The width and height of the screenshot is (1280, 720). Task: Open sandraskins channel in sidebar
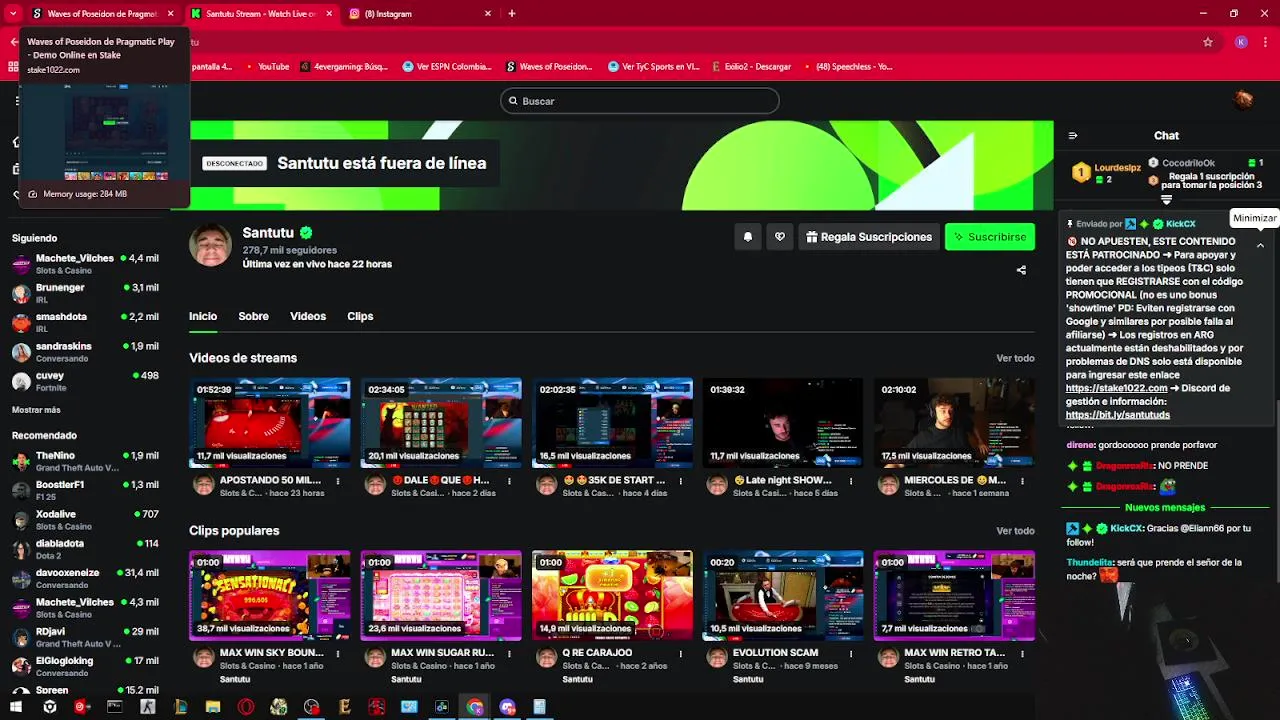click(x=85, y=352)
